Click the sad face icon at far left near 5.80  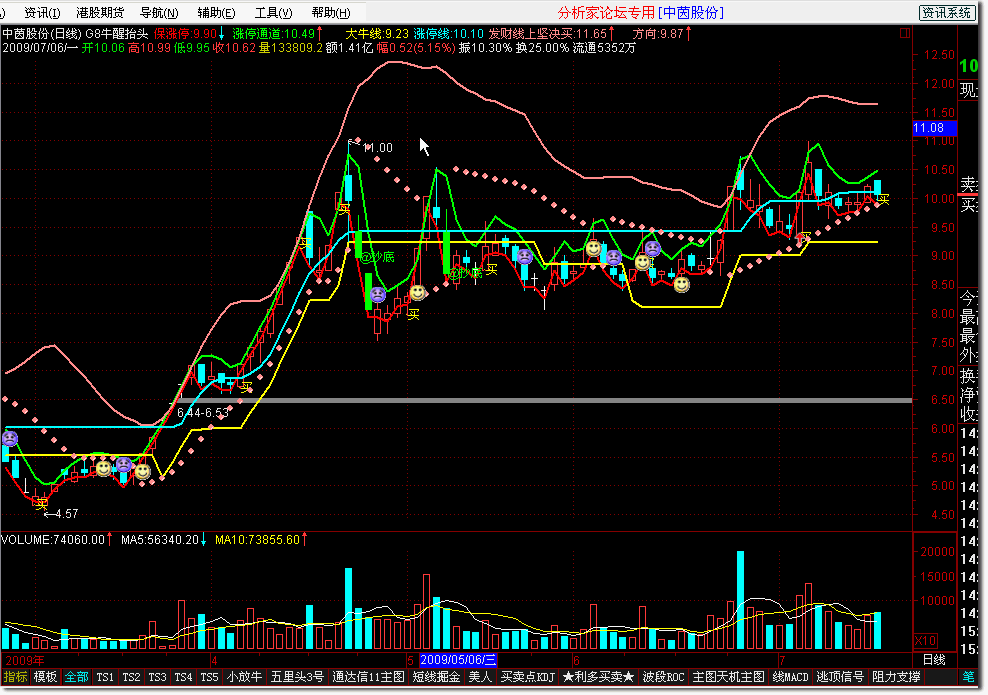tap(10, 439)
